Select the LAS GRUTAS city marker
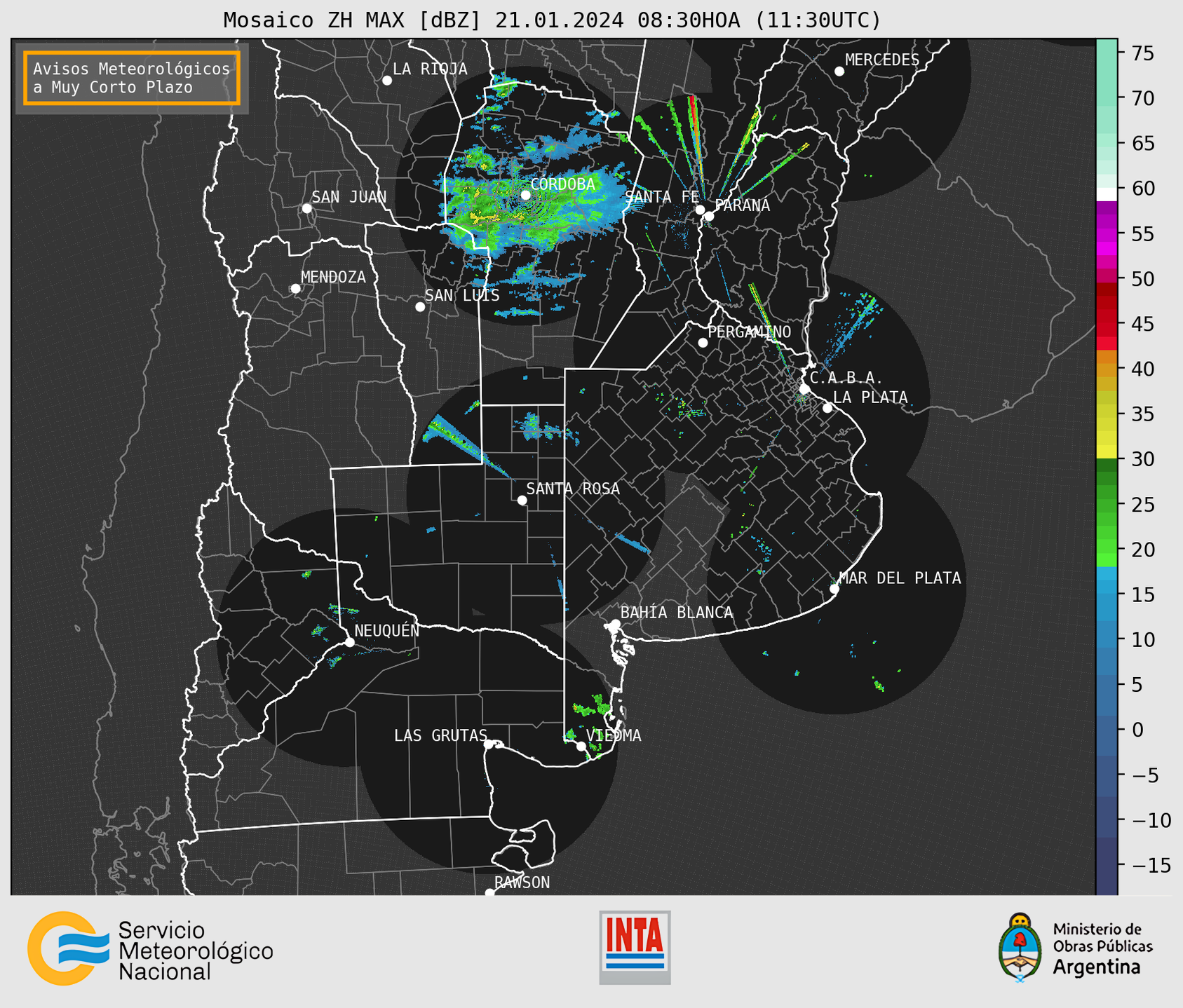Image resolution: width=1183 pixels, height=1008 pixels. [x=489, y=744]
